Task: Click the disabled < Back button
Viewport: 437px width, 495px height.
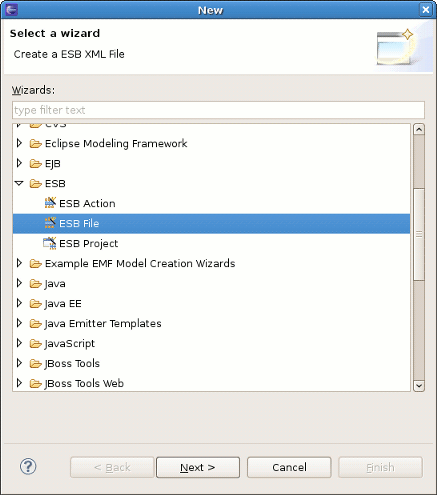Action: tap(112, 467)
